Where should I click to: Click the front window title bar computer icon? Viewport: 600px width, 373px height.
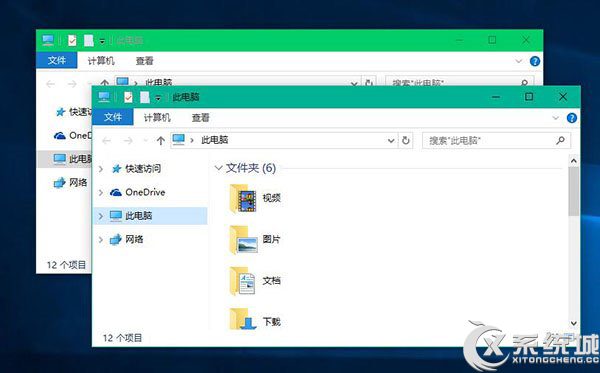coord(104,97)
